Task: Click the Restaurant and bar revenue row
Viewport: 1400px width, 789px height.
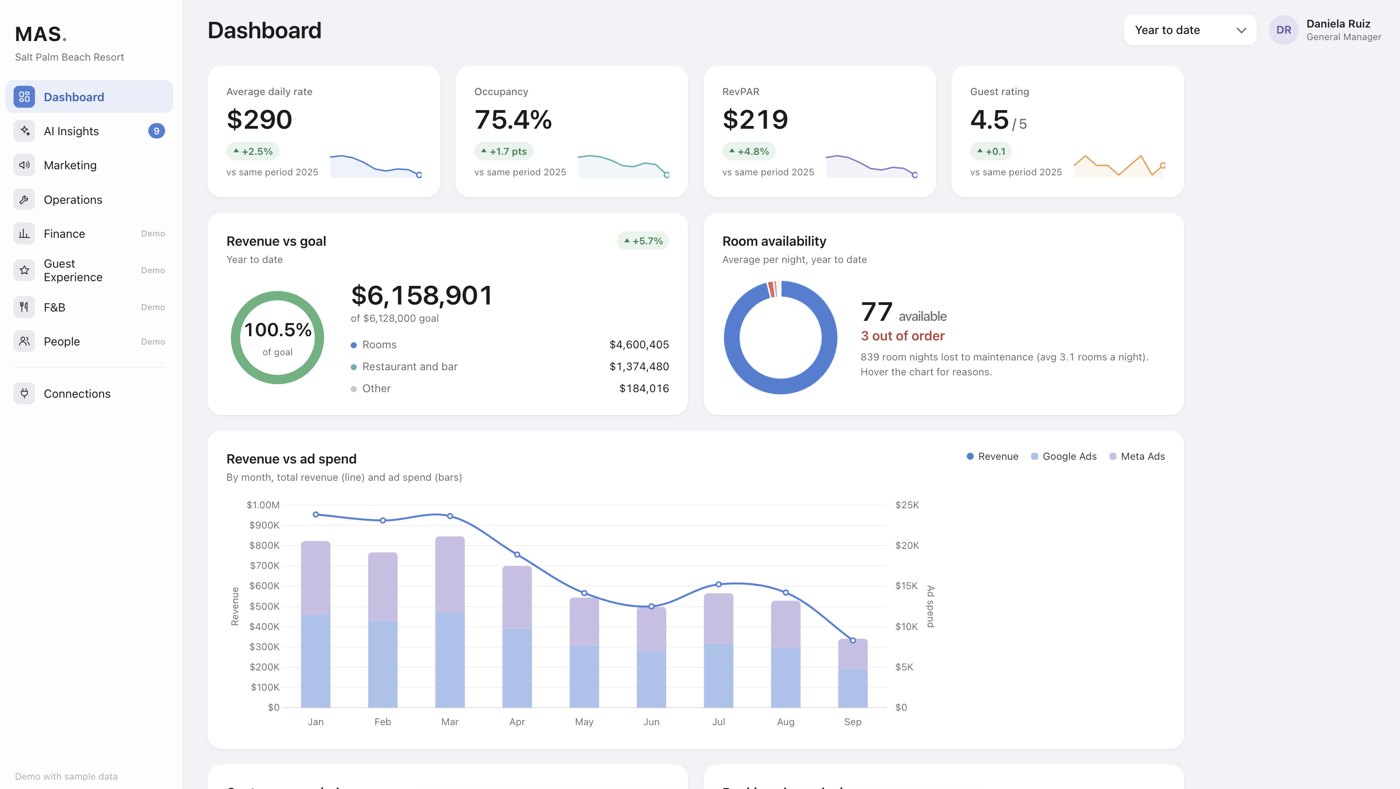Action: 510,367
